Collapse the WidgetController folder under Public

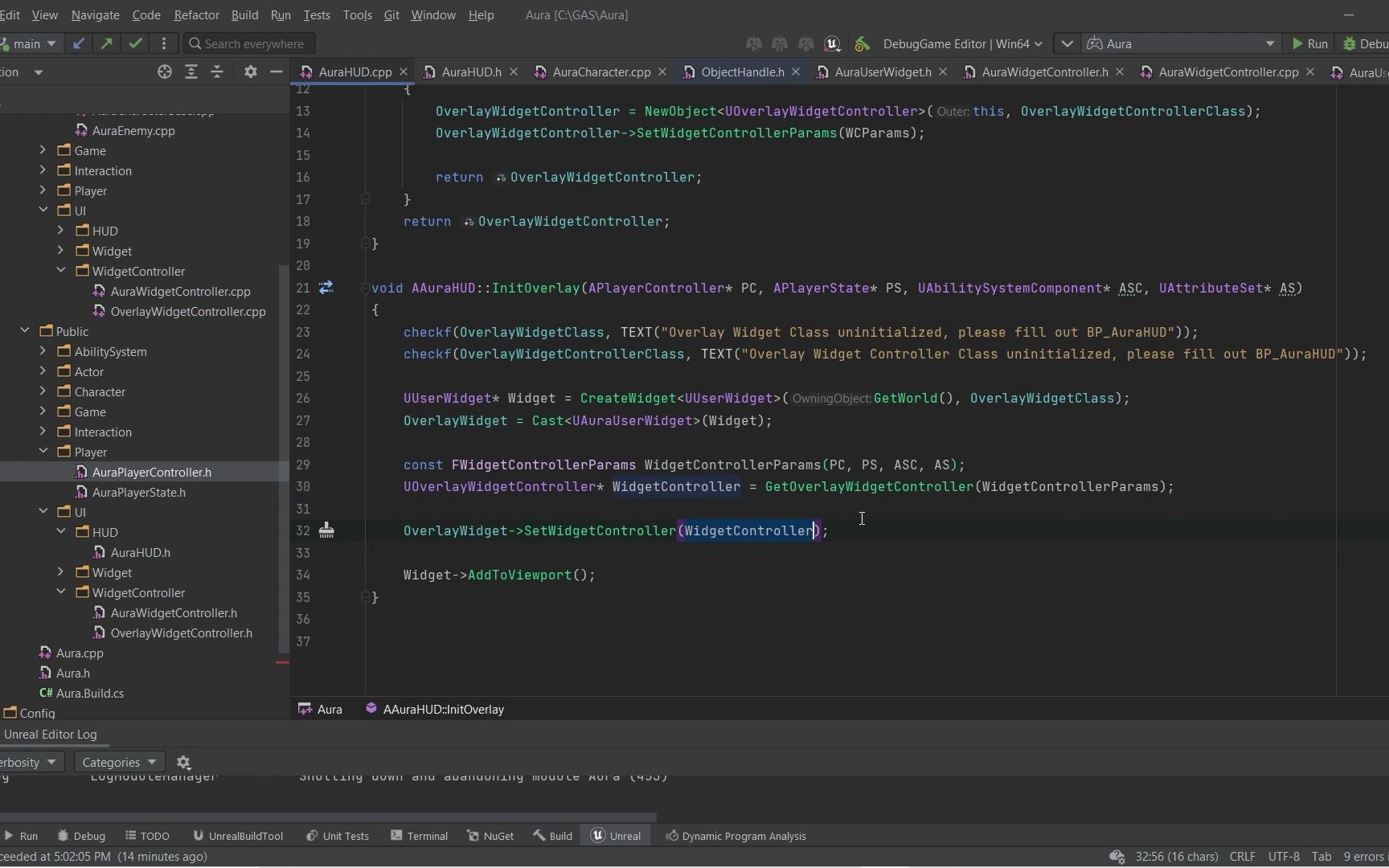(61, 592)
